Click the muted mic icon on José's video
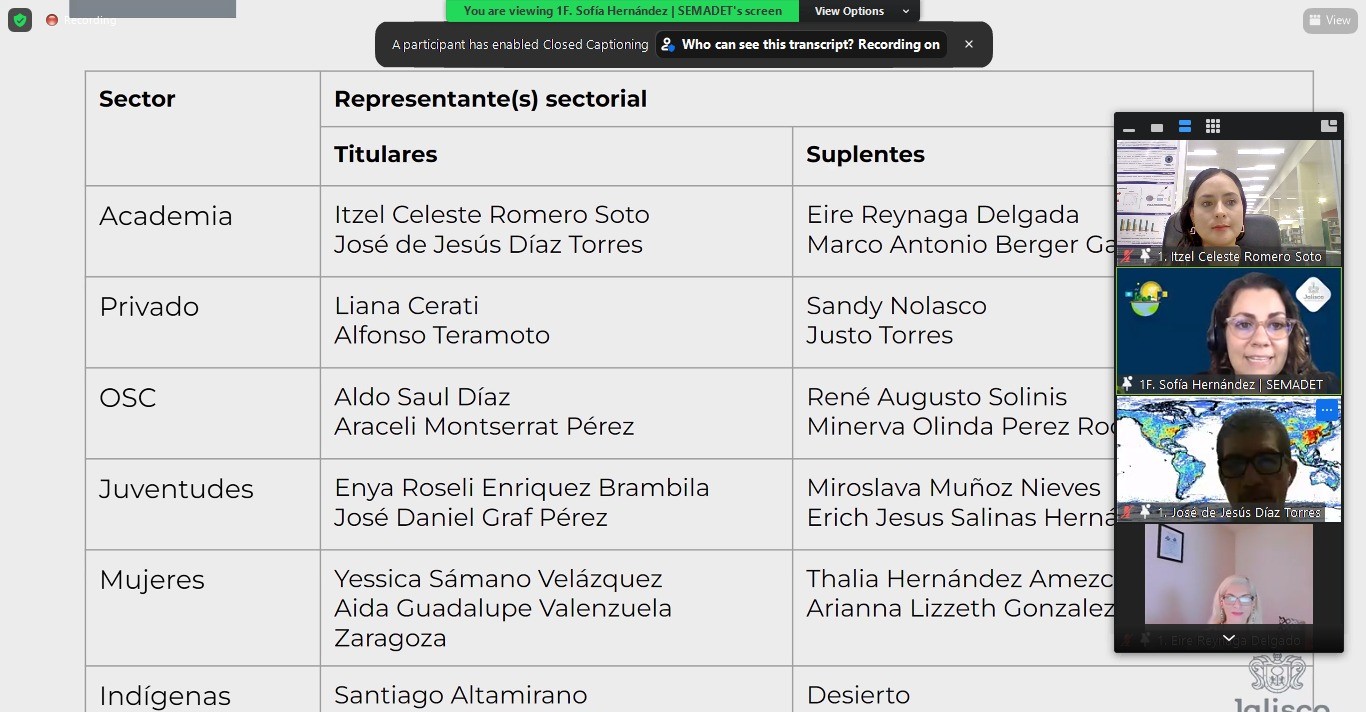Screen dimensions: 1366x712 coord(1127,512)
